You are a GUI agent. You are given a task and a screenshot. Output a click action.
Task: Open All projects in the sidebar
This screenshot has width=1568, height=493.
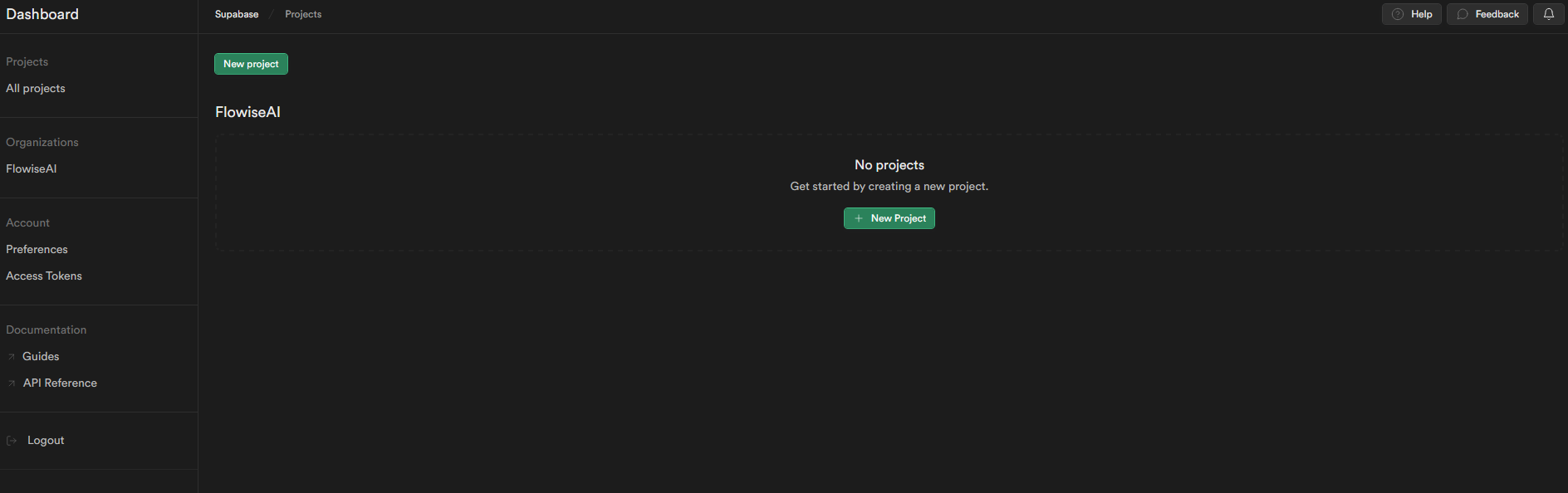tap(36, 89)
